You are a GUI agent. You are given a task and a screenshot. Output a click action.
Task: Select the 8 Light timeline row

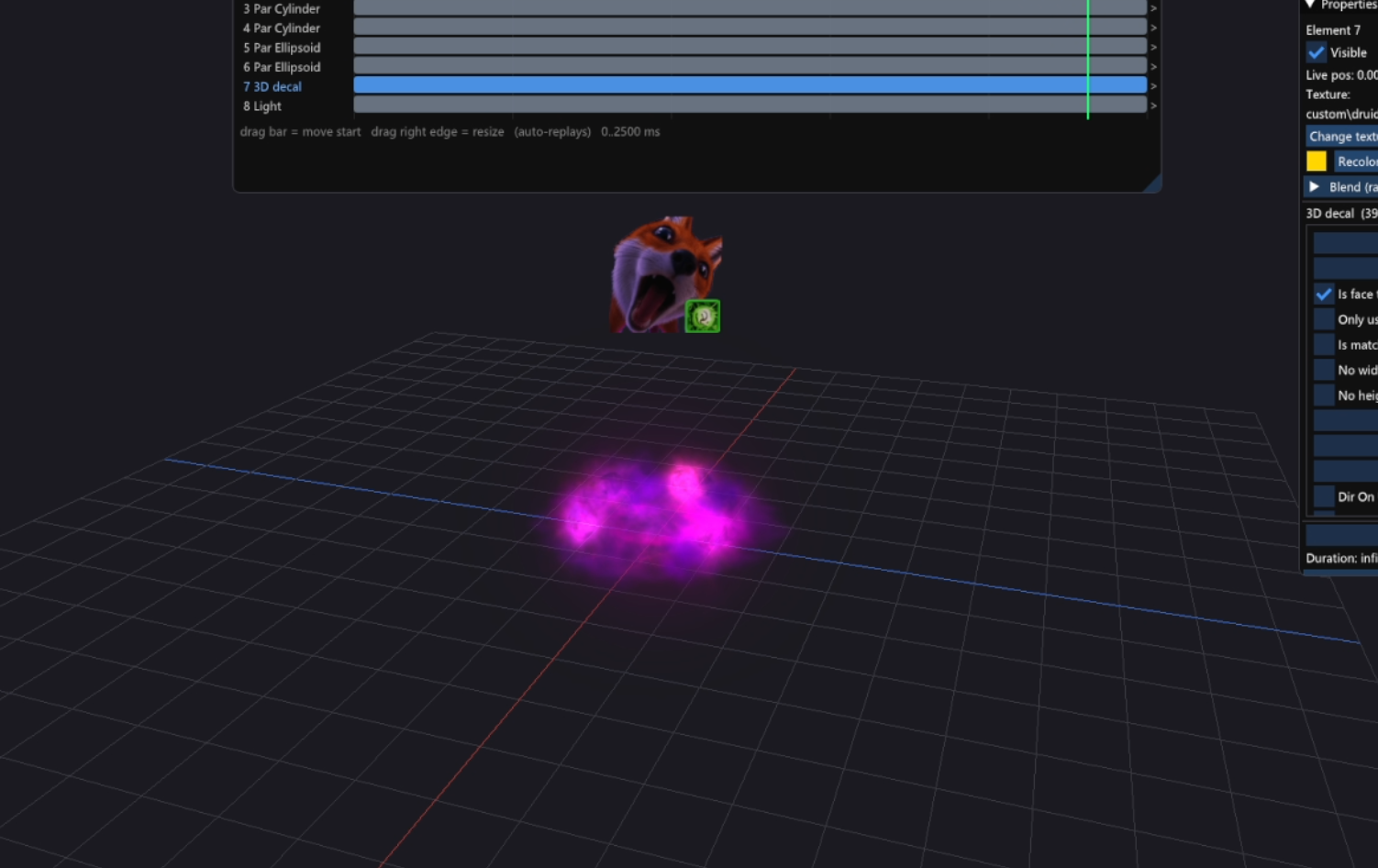pyautogui.click(x=262, y=106)
